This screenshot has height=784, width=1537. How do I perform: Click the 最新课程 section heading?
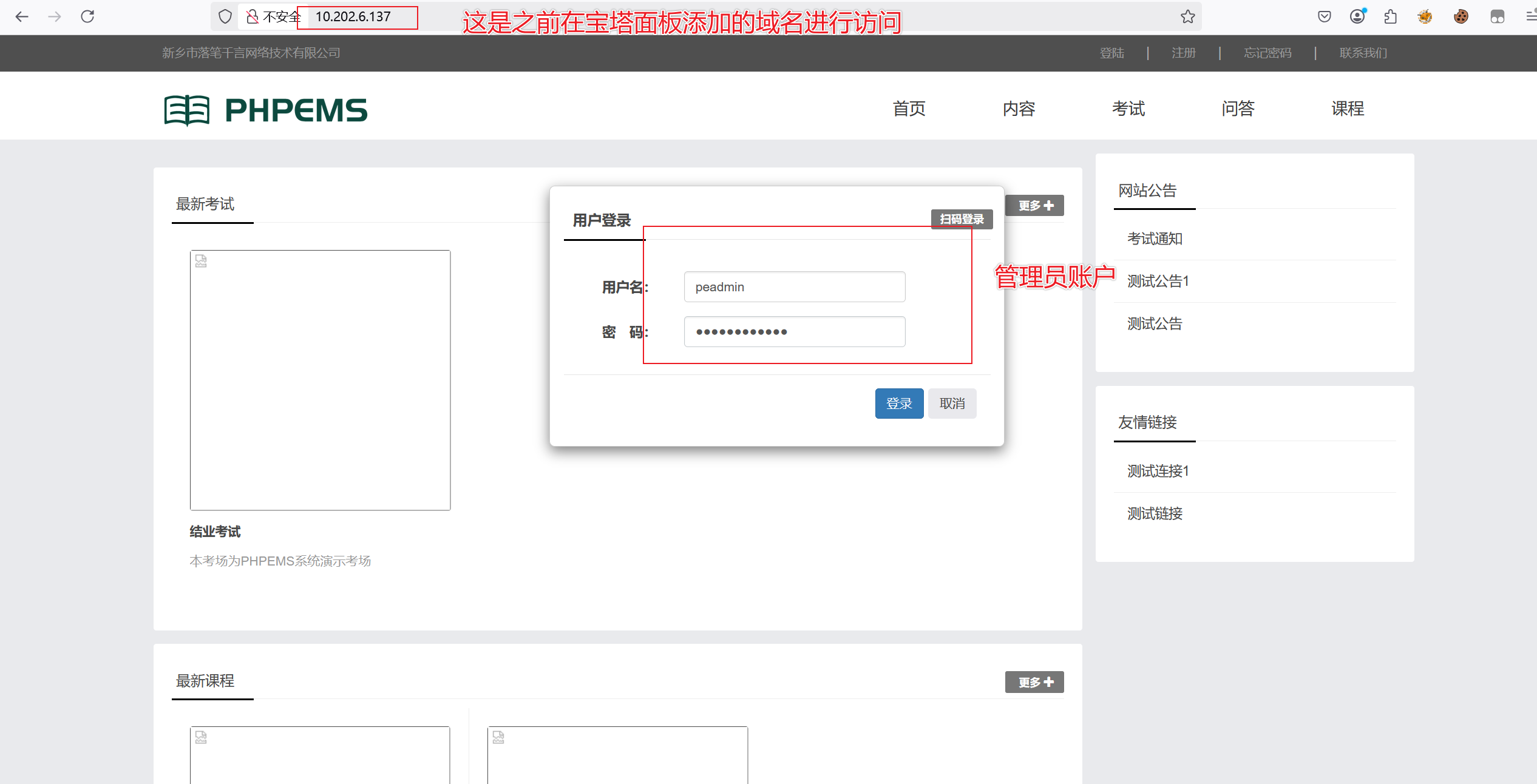coord(205,681)
